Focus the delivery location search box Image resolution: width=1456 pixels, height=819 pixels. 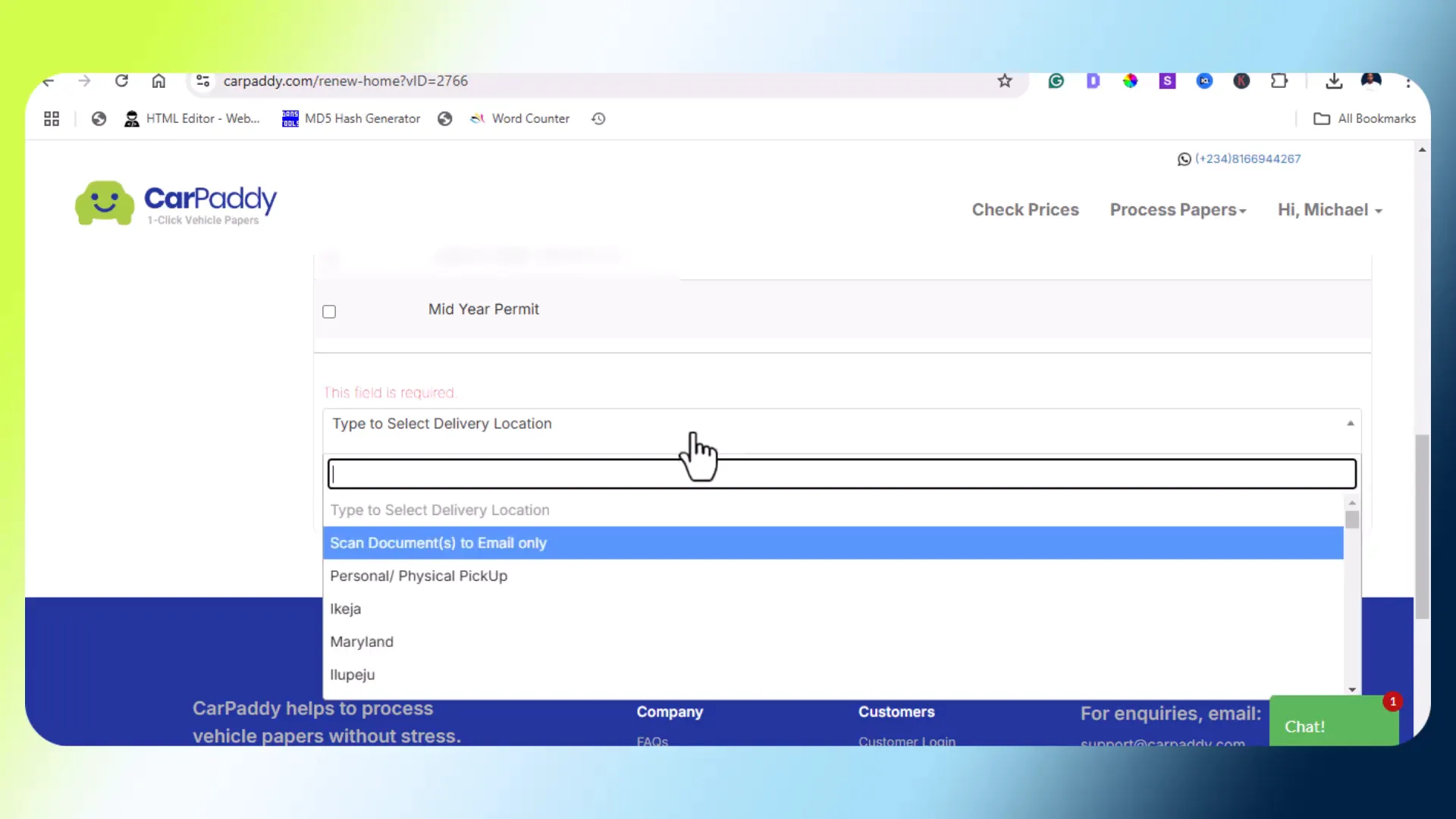click(x=842, y=474)
